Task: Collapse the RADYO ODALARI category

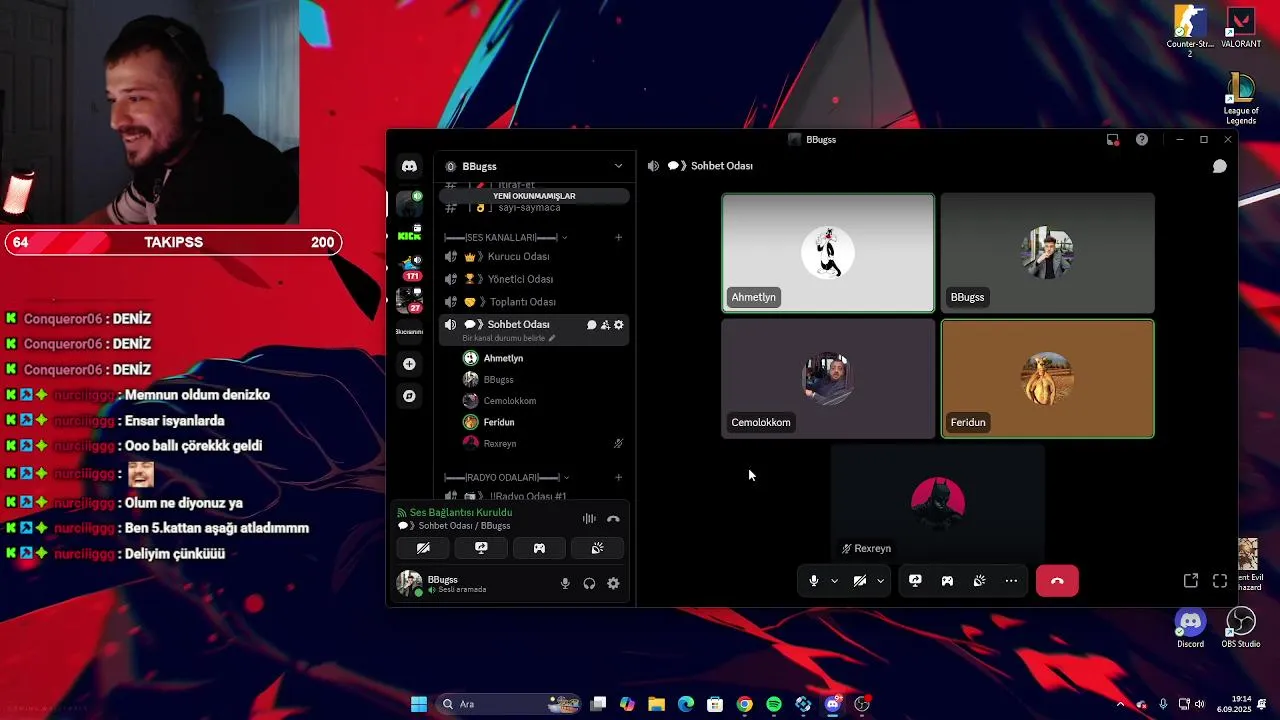Action: (506, 478)
